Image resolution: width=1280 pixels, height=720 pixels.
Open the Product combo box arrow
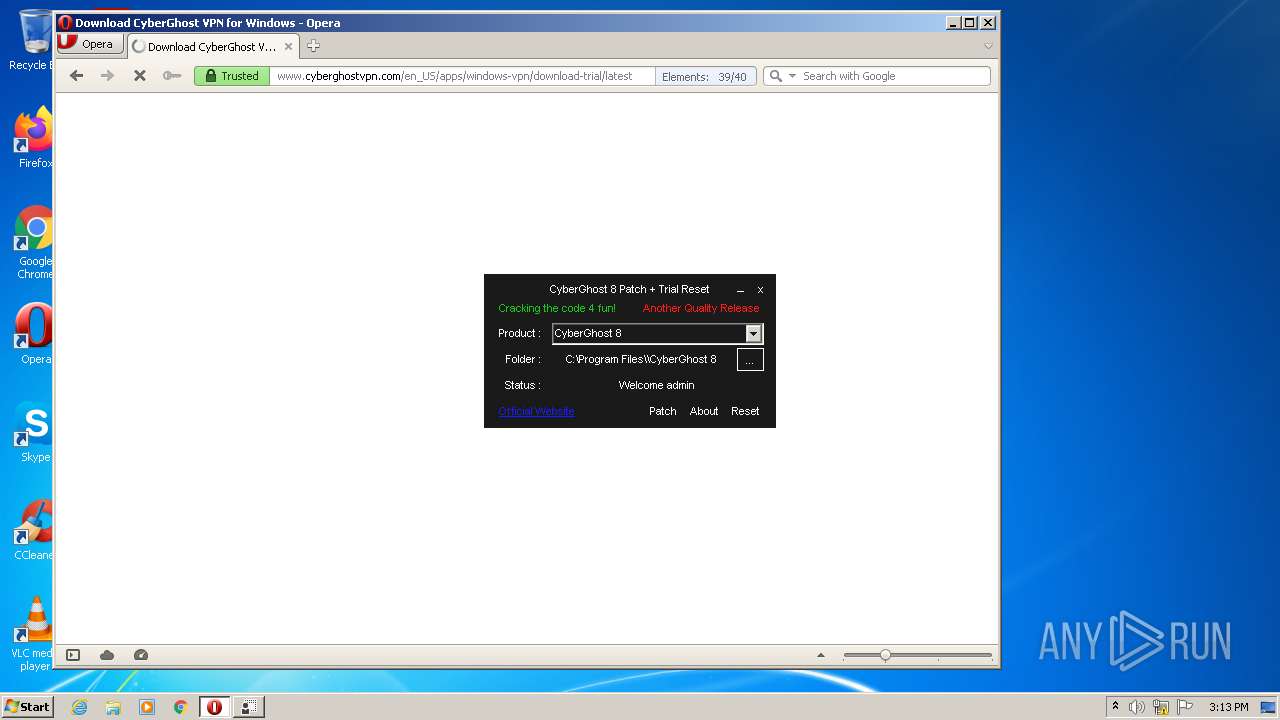tap(753, 334)
